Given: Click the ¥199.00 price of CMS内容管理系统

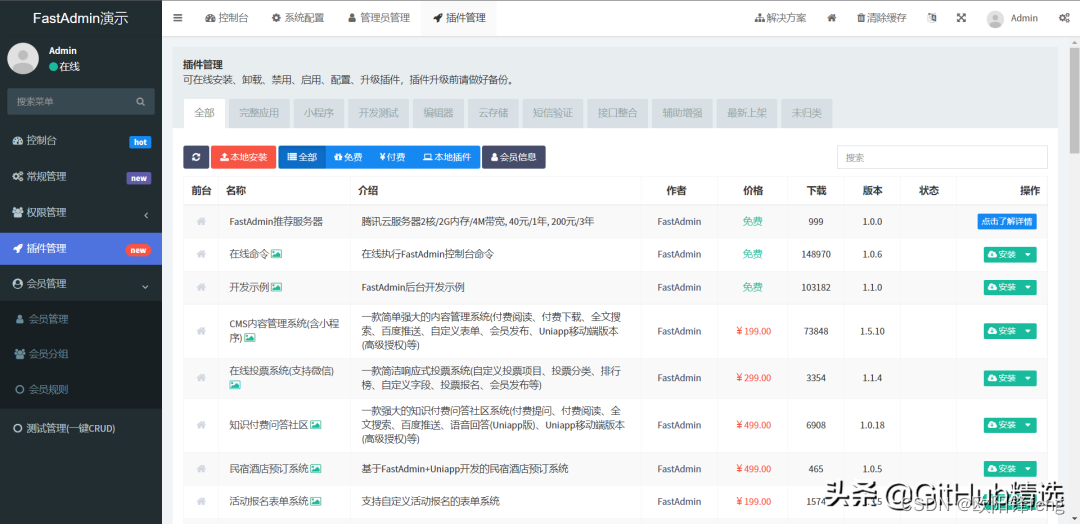Looking at the screenshot, I should pyautogui.click(x=753, y=331).
